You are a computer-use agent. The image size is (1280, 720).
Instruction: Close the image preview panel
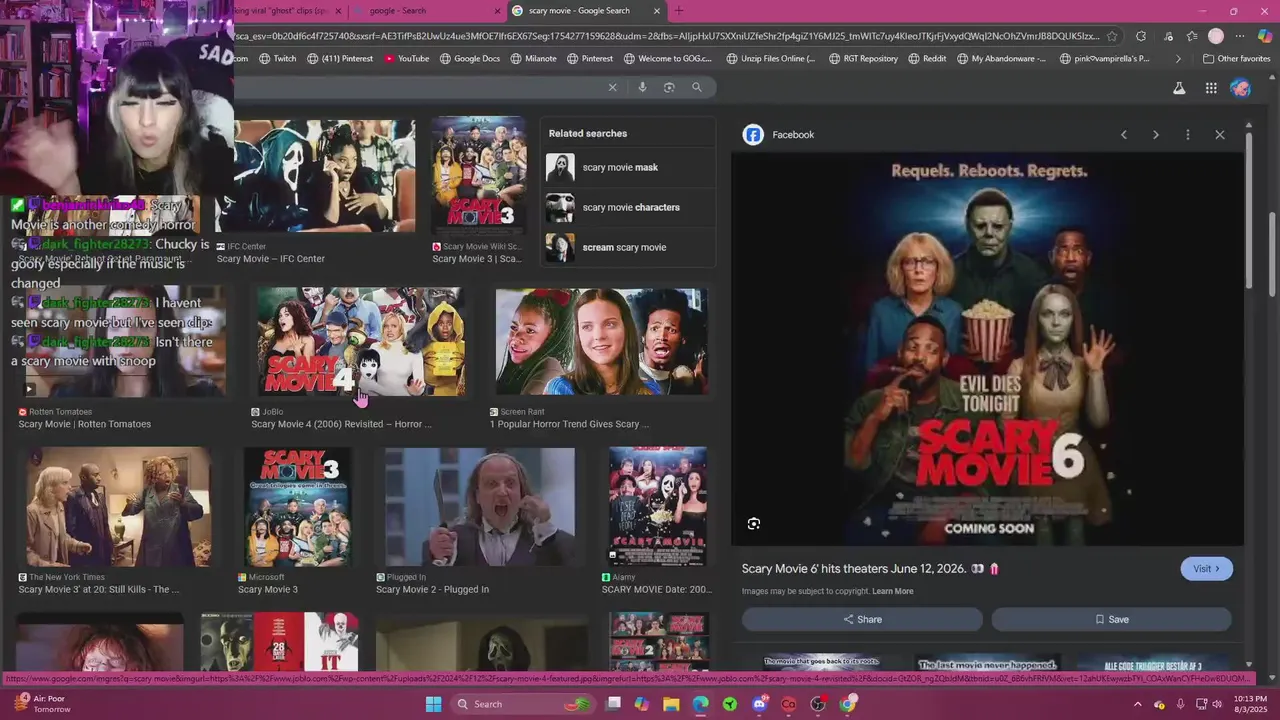coord(1220,134)
